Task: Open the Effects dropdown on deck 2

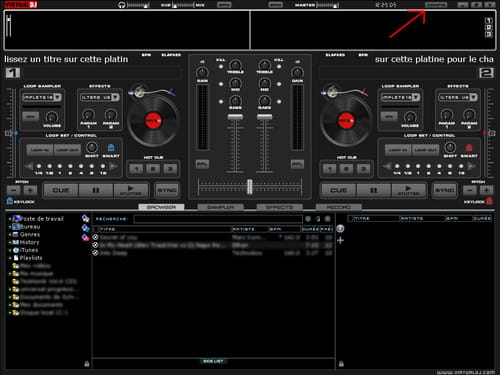Action: point(473,97)
